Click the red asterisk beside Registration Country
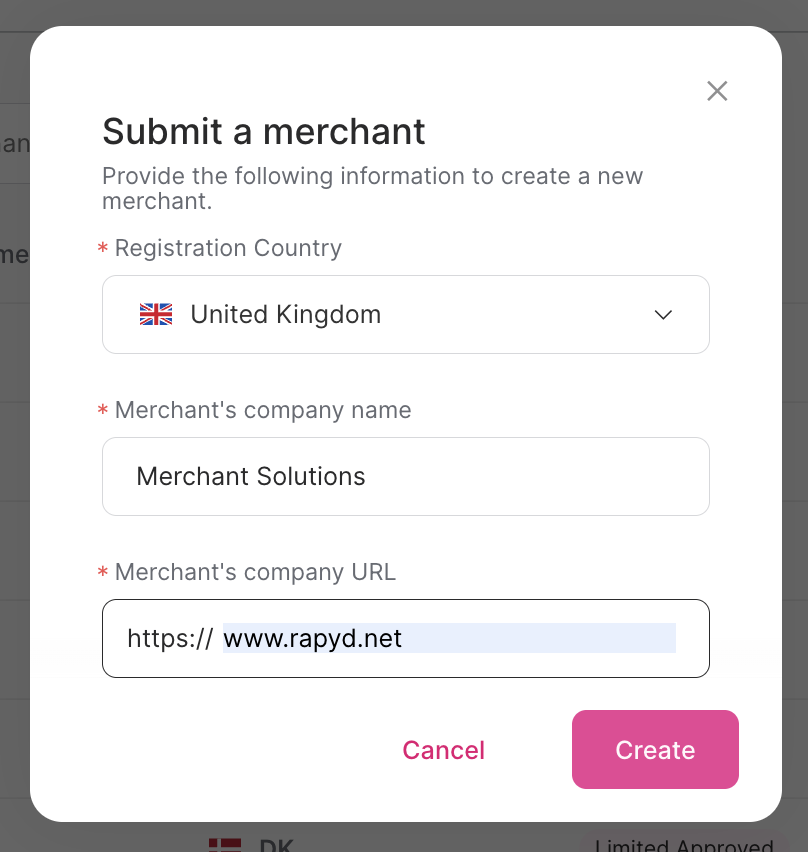 tap(102, 248)
